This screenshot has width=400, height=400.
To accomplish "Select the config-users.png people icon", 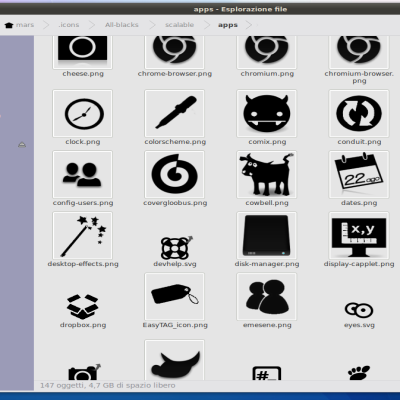I will click(82, 174).
